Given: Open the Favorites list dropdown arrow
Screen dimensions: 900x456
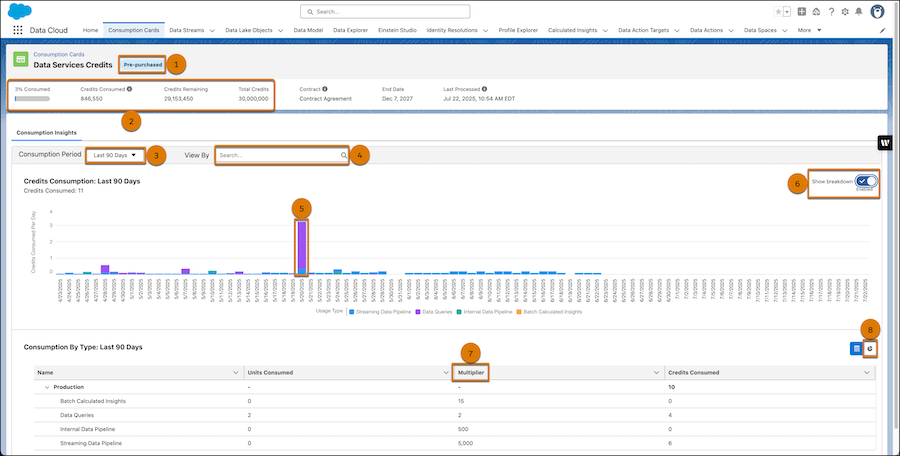Looking at the screenshot, I should [x=787, y=11].
